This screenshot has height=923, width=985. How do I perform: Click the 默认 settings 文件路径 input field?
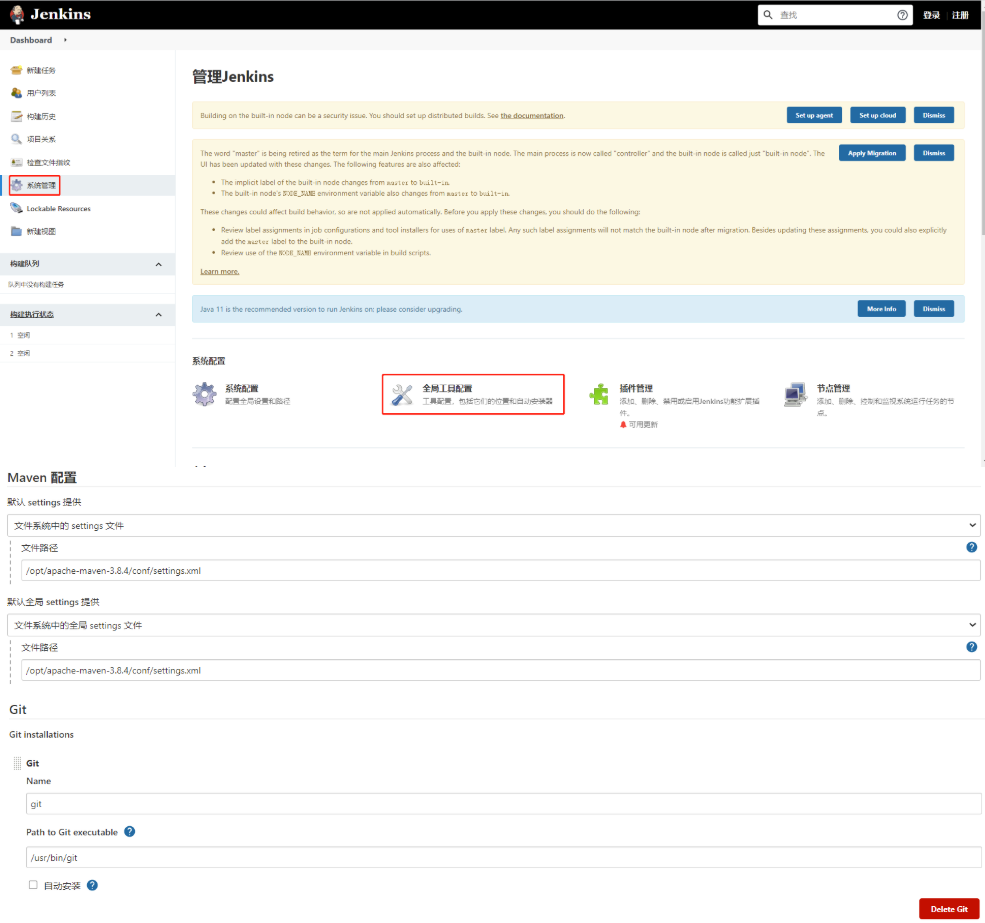pyautogui.click(x=501, y=571)
